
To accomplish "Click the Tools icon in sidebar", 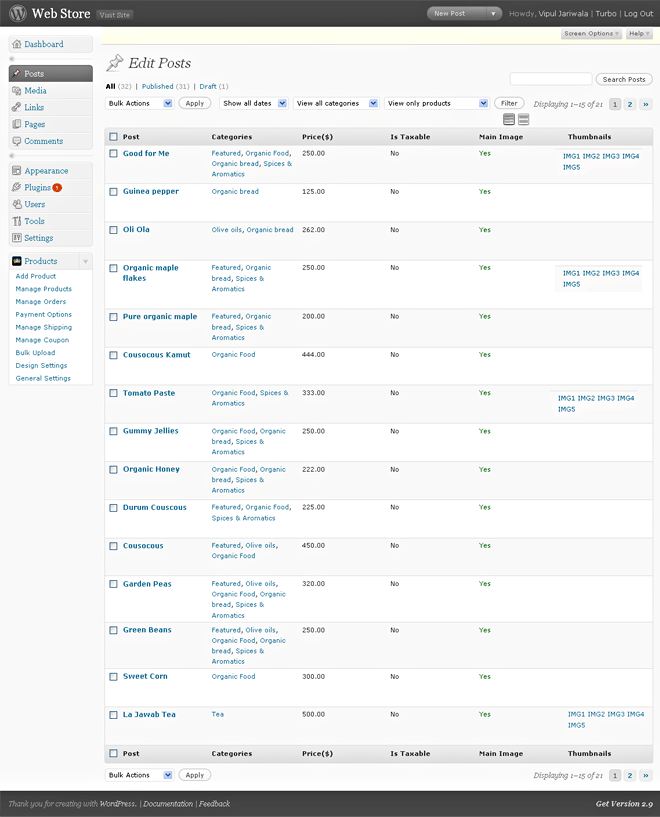I will click(x=17, y=221).
